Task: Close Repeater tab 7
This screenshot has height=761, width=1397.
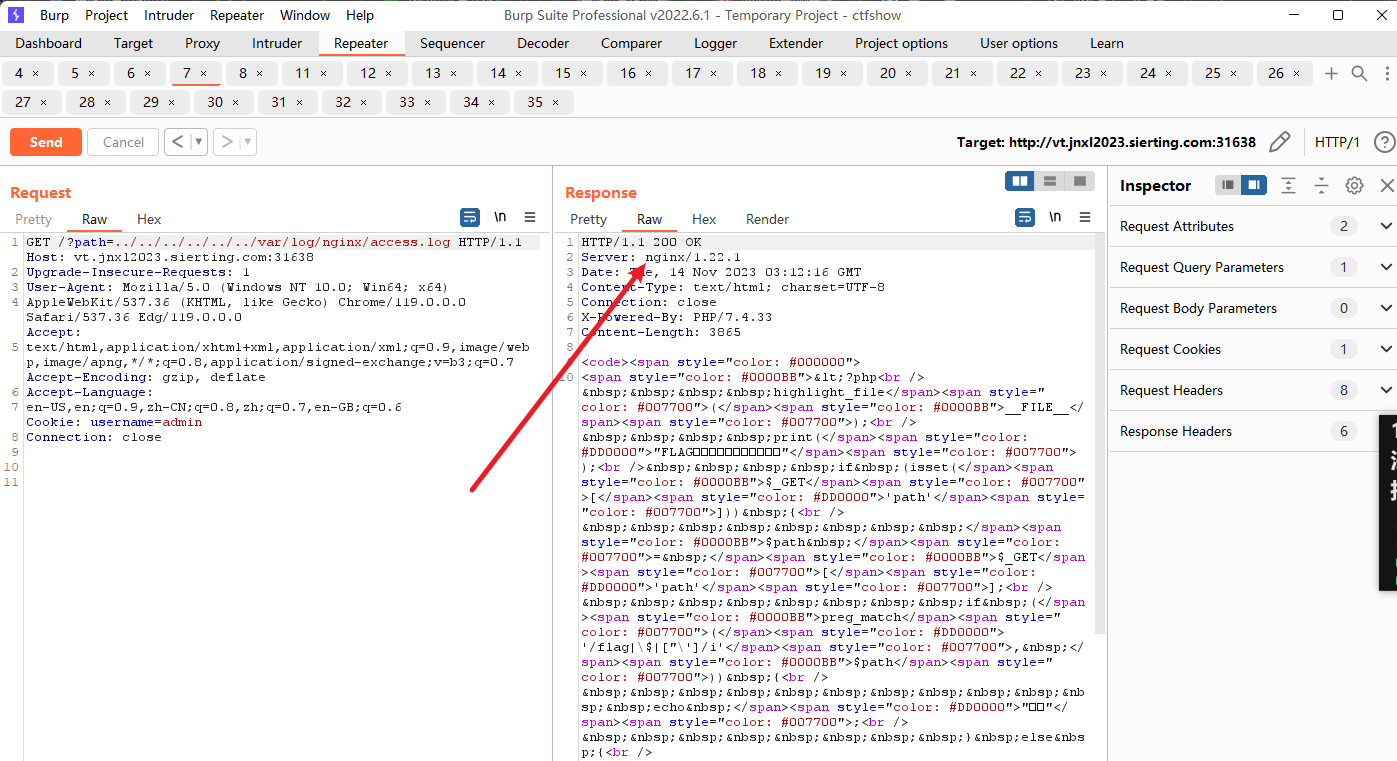Action: pos(204,73)
